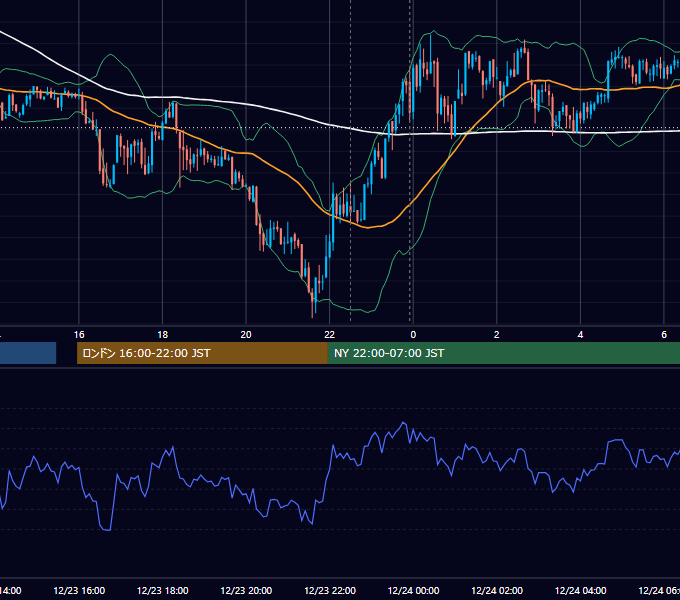Click the '20' hour label on price chart axis
Screen dimensions: 680x600
[x=246, y=335]
